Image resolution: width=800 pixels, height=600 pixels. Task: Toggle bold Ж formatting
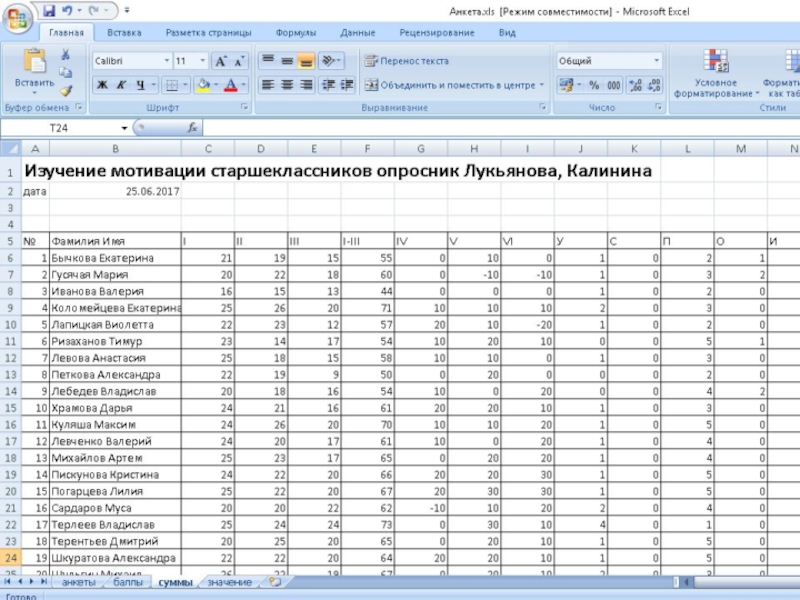click(x=102, y=86)
